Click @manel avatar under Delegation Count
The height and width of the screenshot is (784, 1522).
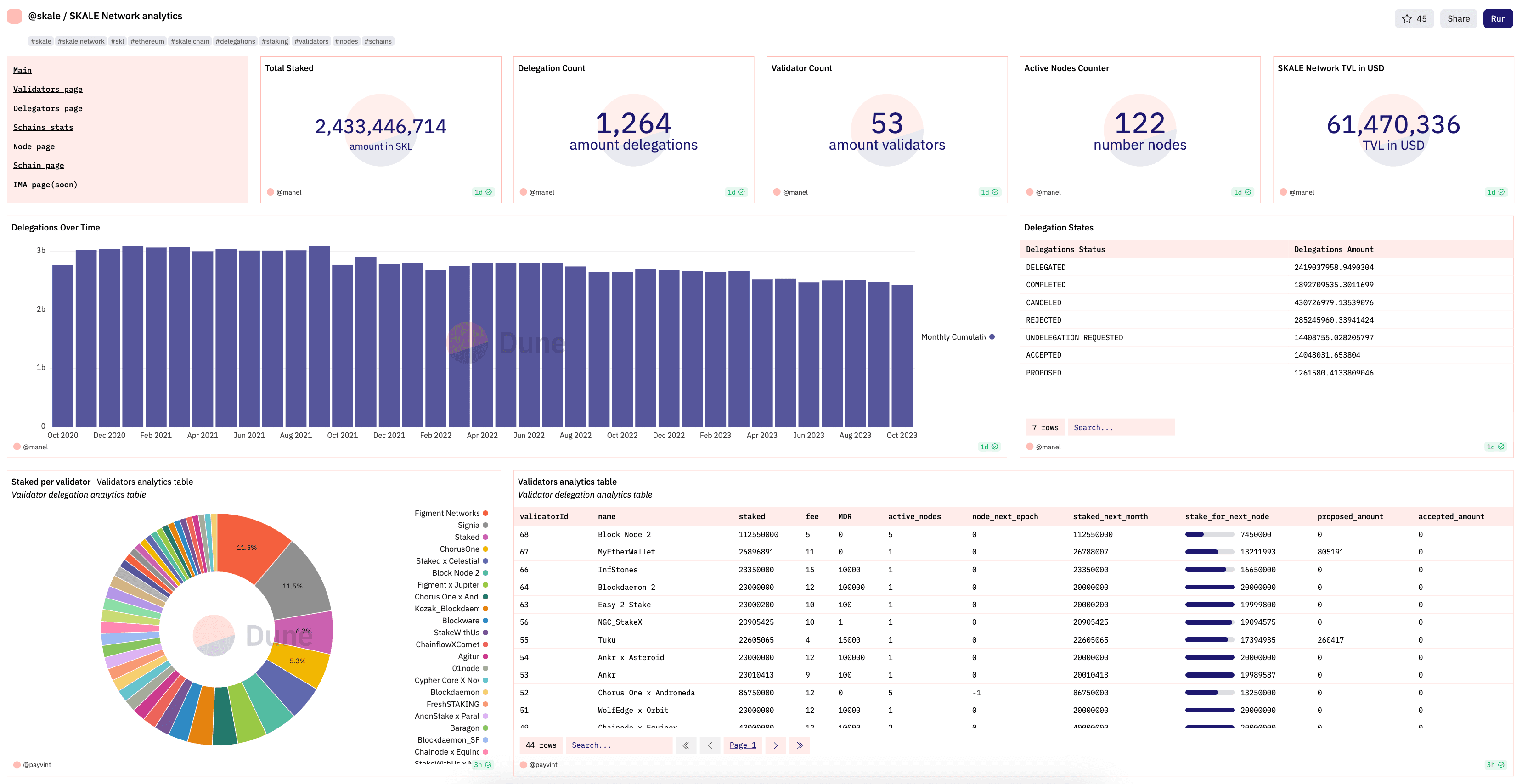523,192
